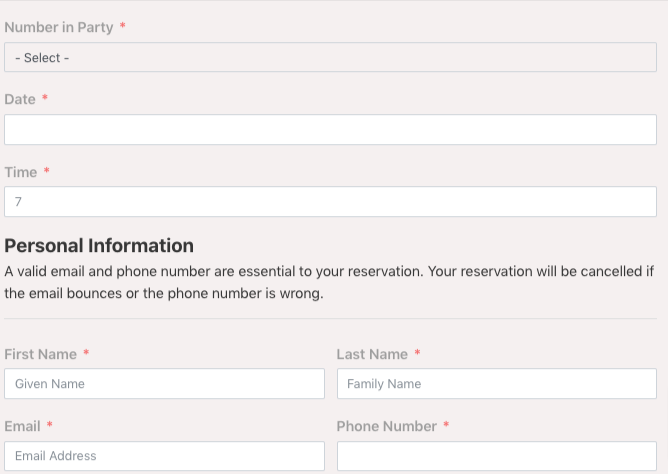Click the required asterisk next to Last Name
The height and width of the screenshot is (474, 668).
(x=417, y=354)
